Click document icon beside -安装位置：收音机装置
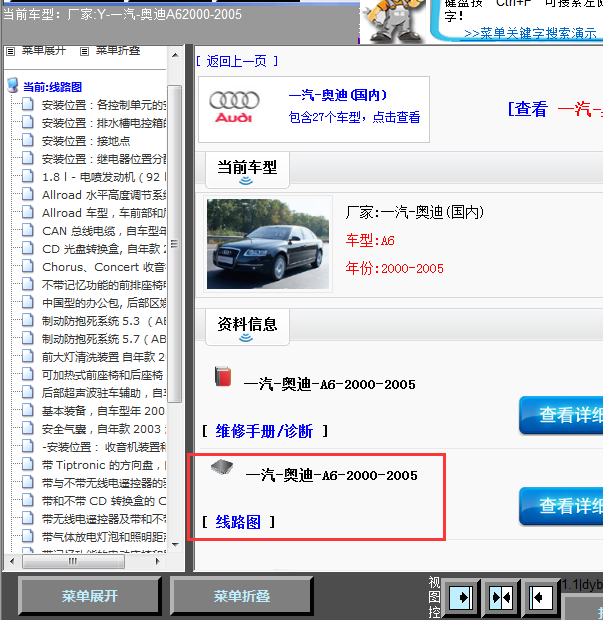603x620 pixels. tap(27, 445)
